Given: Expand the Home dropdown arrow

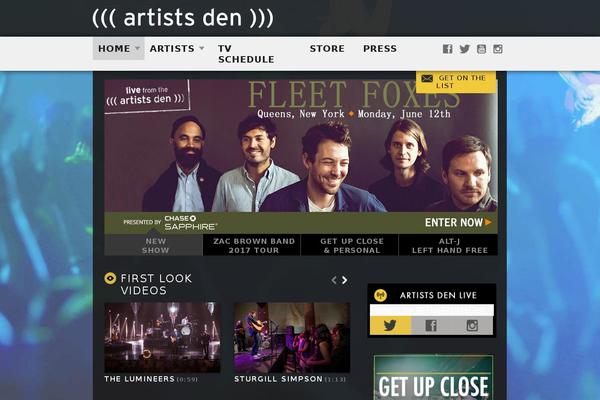Looking at the screenshot, I should tap(137, 49).
